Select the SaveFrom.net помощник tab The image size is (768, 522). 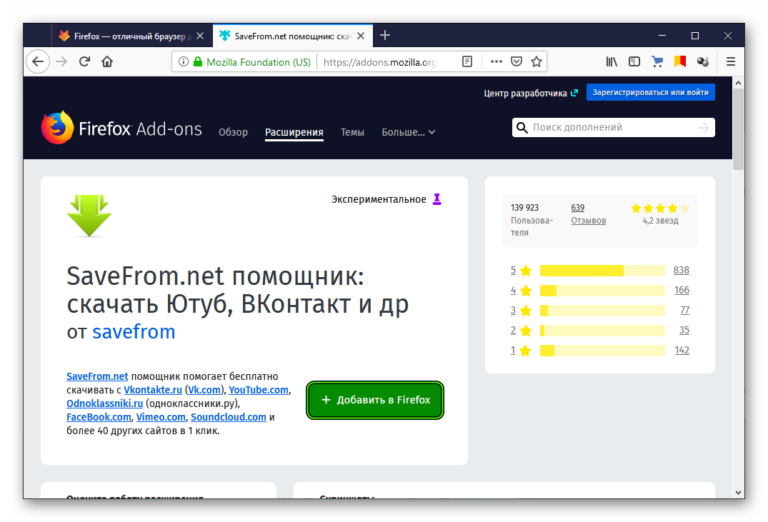tap(292, 36)
